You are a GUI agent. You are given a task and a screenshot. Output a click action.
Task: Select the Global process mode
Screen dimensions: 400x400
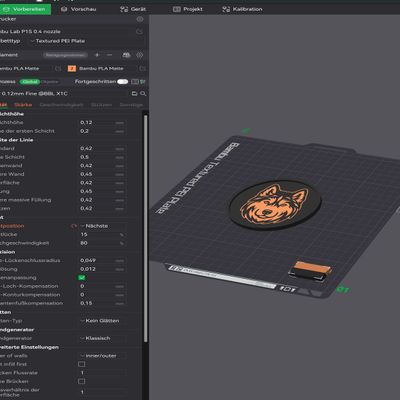tap(30, 82)
